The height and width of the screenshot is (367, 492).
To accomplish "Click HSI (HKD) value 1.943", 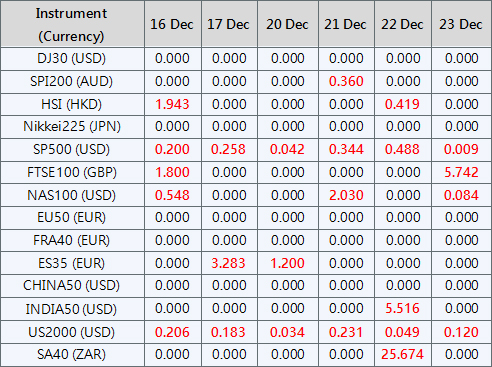I will coord(172,104).
